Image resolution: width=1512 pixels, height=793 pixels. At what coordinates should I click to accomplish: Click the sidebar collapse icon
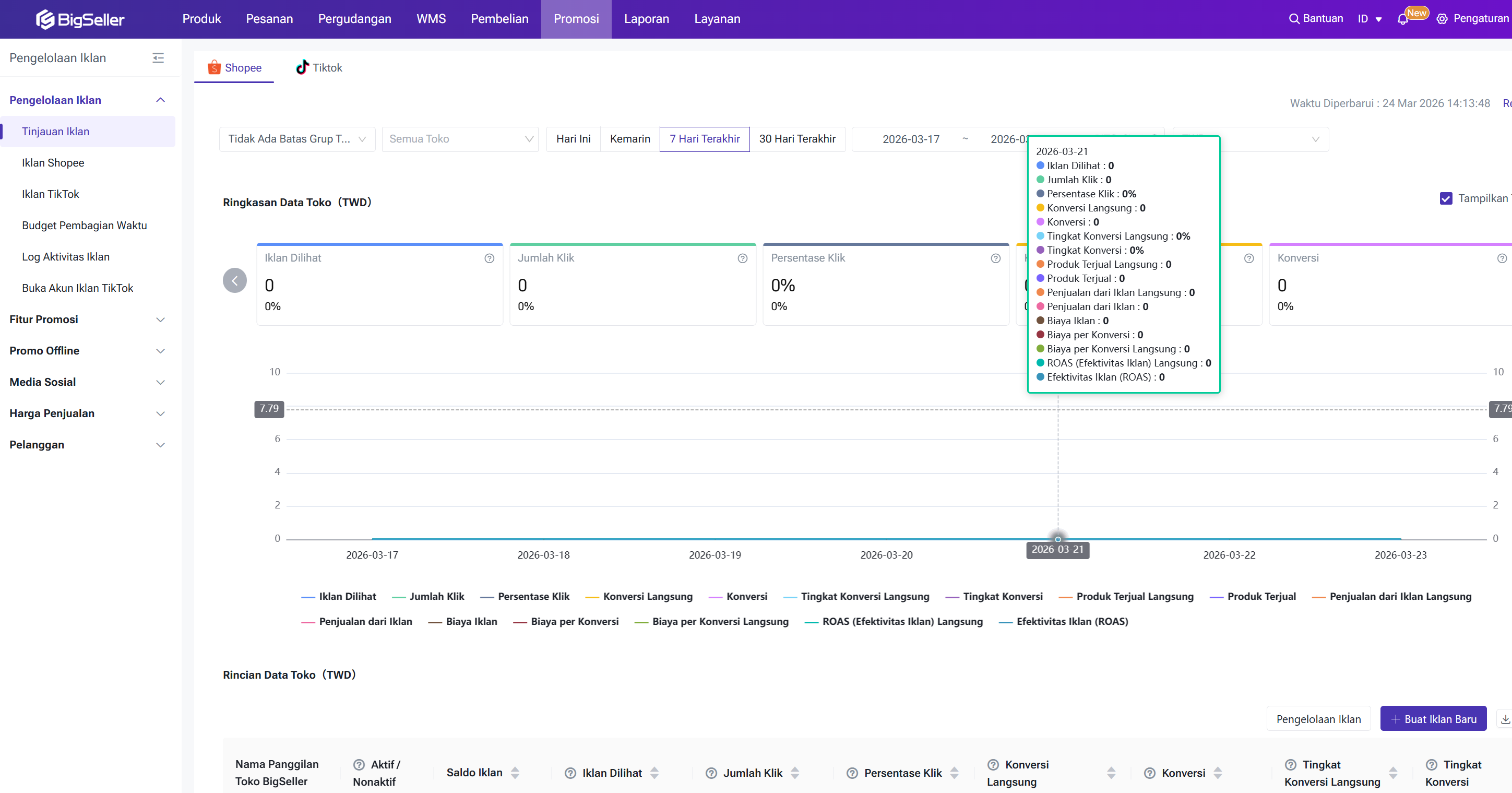158,57
